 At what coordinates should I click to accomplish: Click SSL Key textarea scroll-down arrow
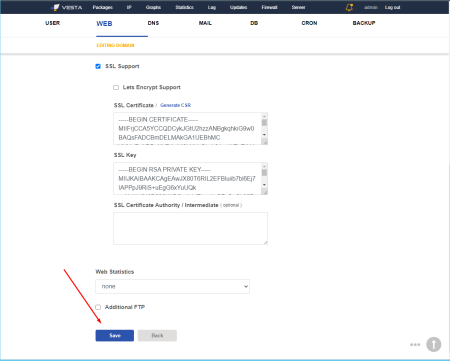[264, 185]
